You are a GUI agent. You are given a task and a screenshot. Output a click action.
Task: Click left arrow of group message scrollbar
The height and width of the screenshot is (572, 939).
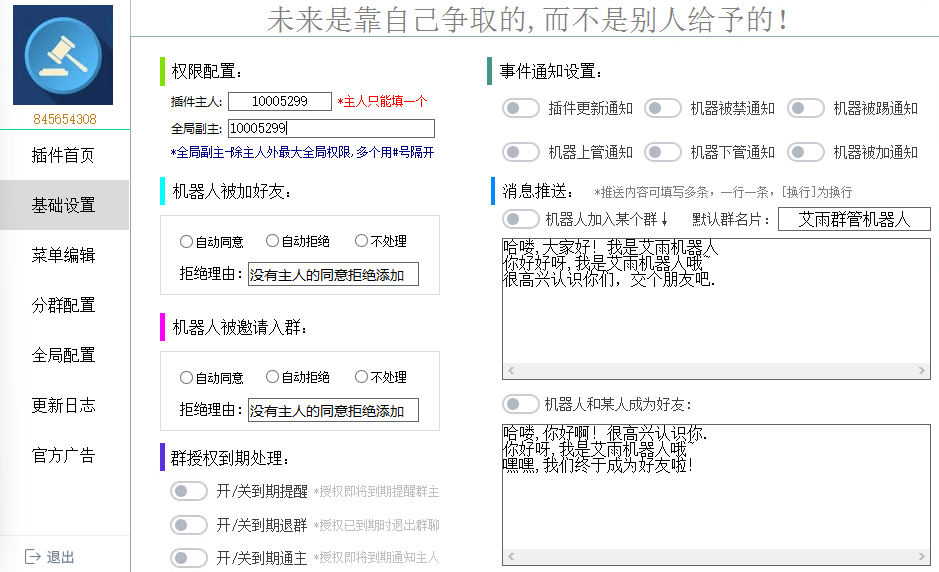pyautogui.click(x=511, y=371)
